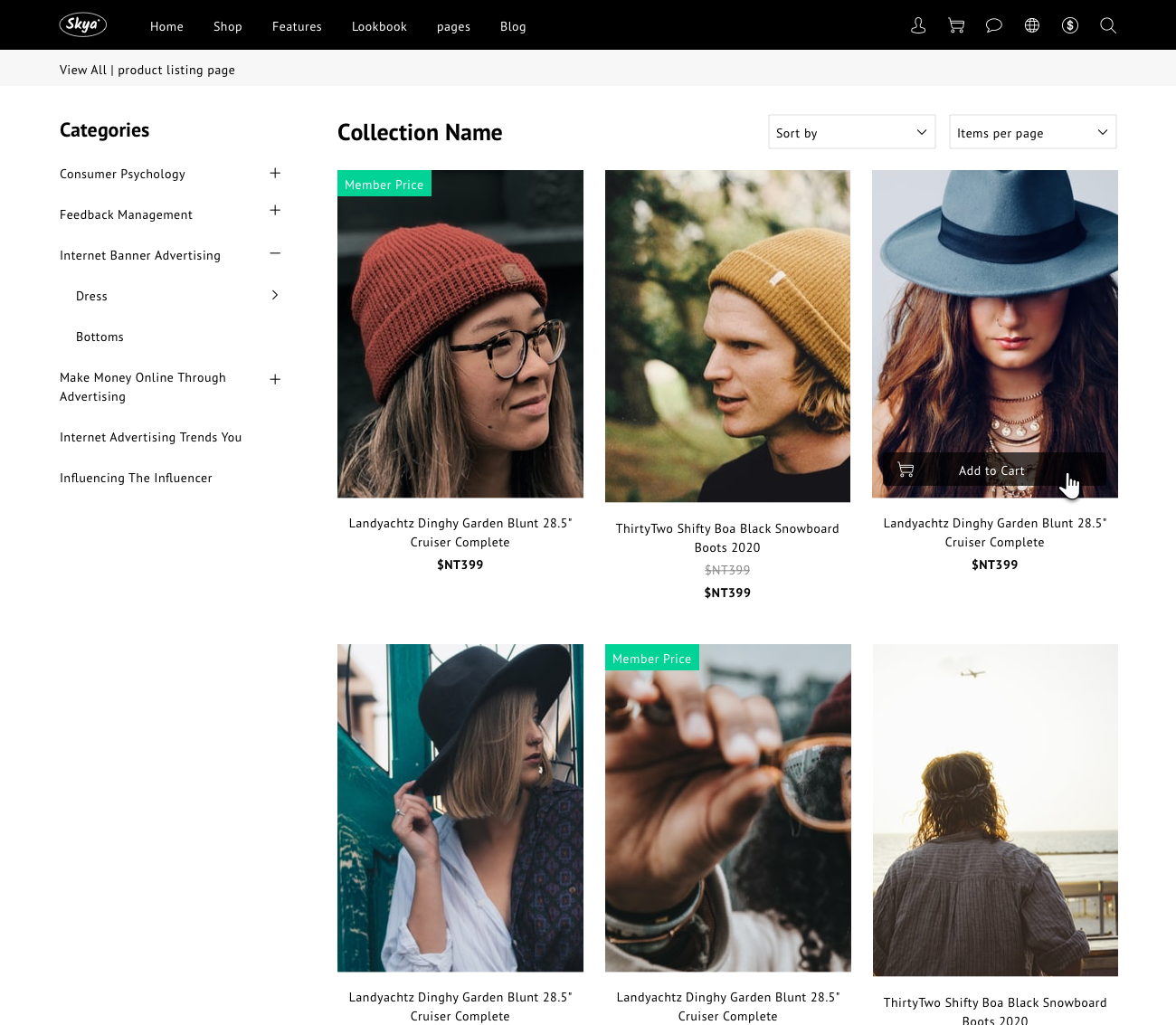1176x1025 pixels.
Task: Open the search magnifier icon
Action: tap(1108, 25)
